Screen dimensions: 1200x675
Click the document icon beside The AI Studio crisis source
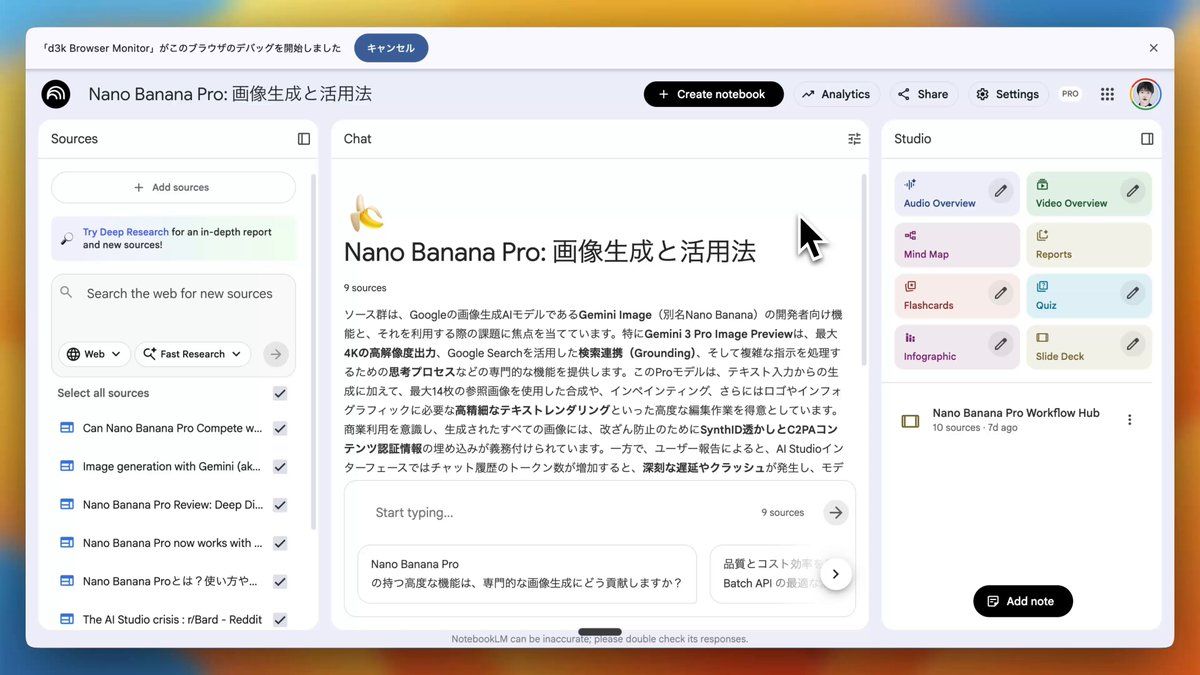pos(67,619)
